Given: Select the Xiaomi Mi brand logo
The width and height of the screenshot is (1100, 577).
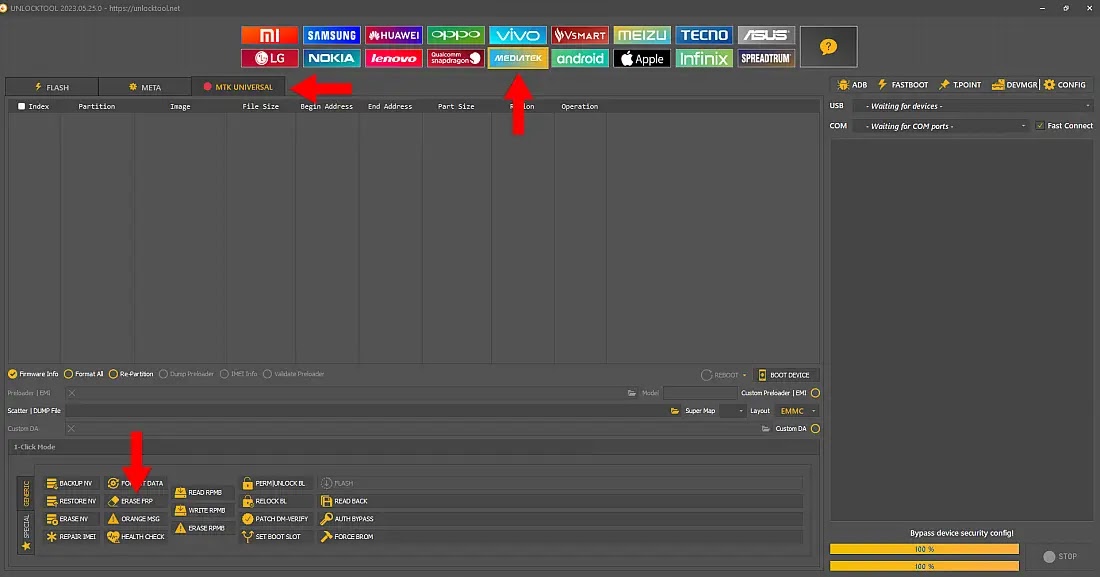Looking at the screenshot, I should tap(269, 35).
